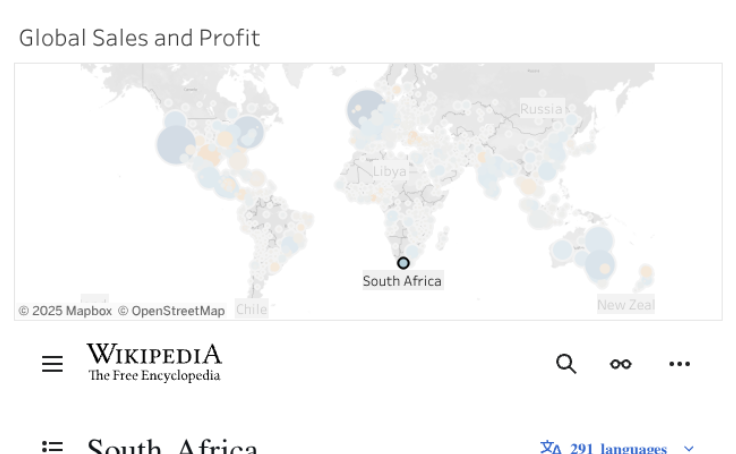Toggle the table of contents icon
This screenshot has width=736, height=454.
(52, 447)
